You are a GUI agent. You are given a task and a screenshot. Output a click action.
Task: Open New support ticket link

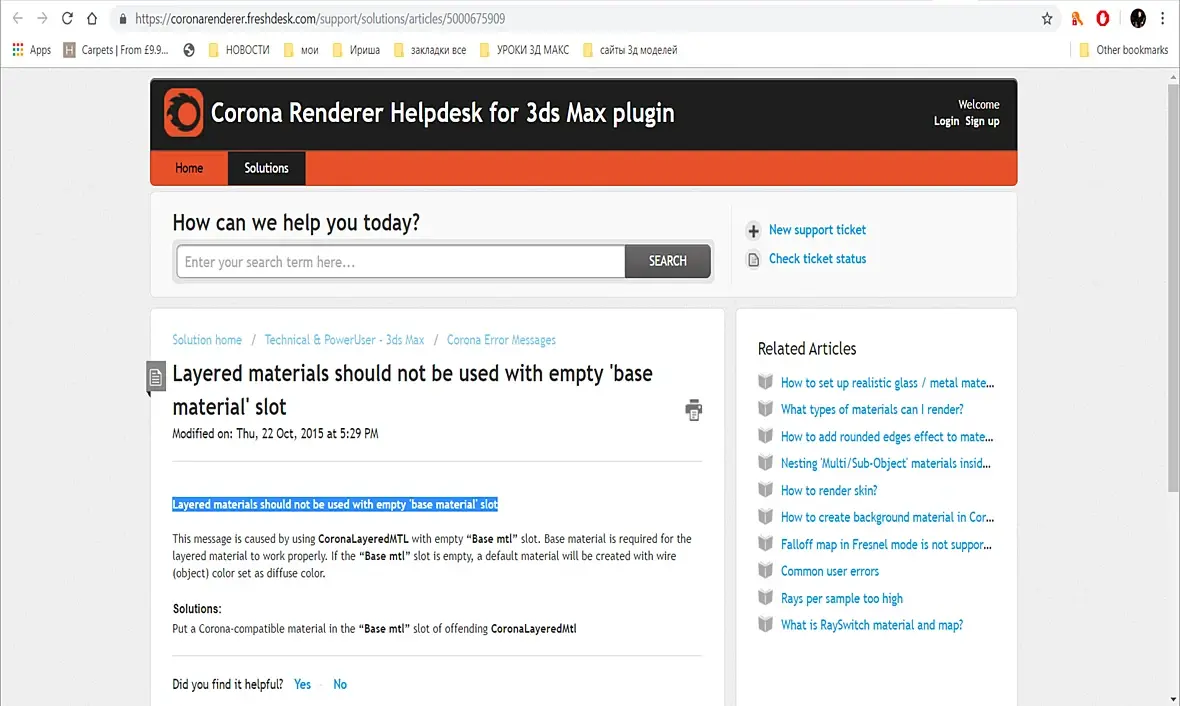pos(817,230)
